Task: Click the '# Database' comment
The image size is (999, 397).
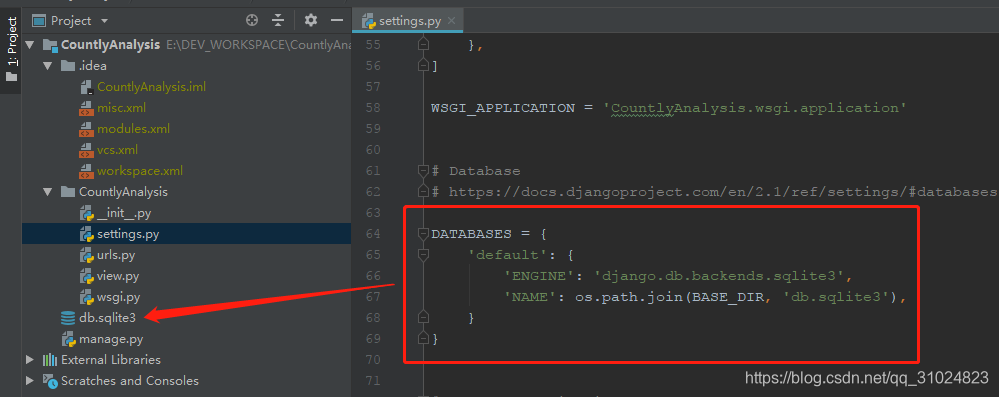Action: (476, 171)
